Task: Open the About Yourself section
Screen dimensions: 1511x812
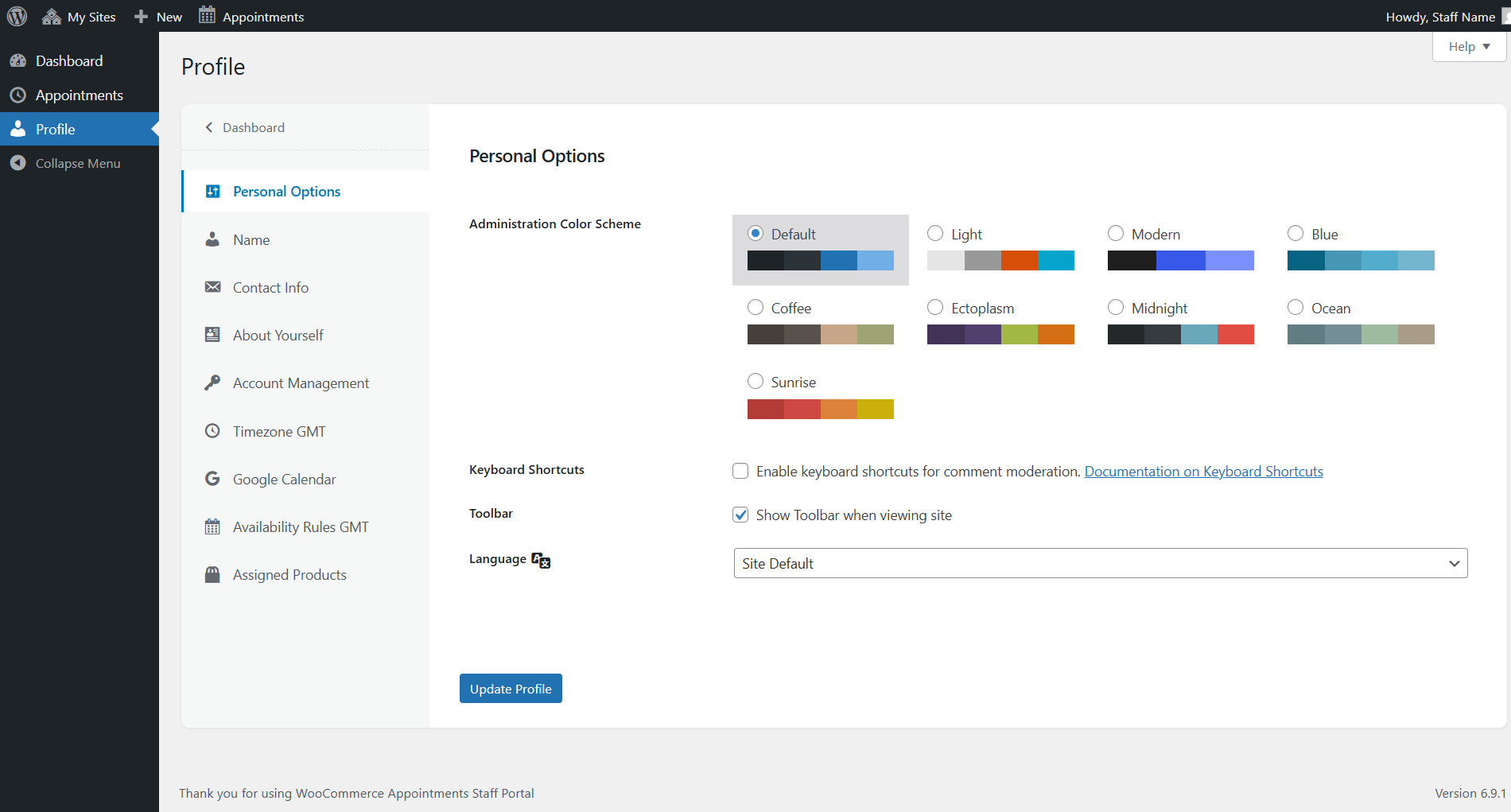Action: [x=278, y=335]
